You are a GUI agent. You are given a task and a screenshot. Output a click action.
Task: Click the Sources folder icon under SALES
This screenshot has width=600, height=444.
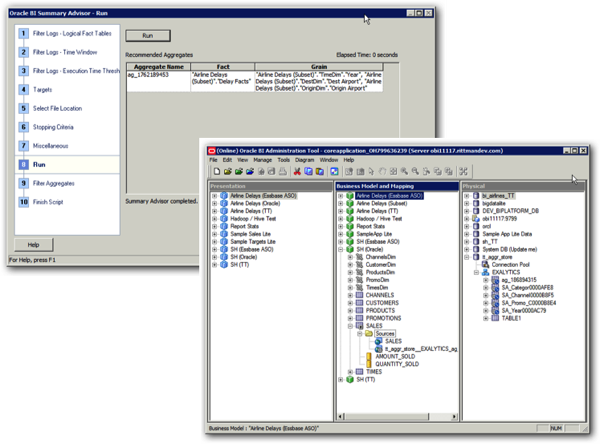click(x=369, y=333)
